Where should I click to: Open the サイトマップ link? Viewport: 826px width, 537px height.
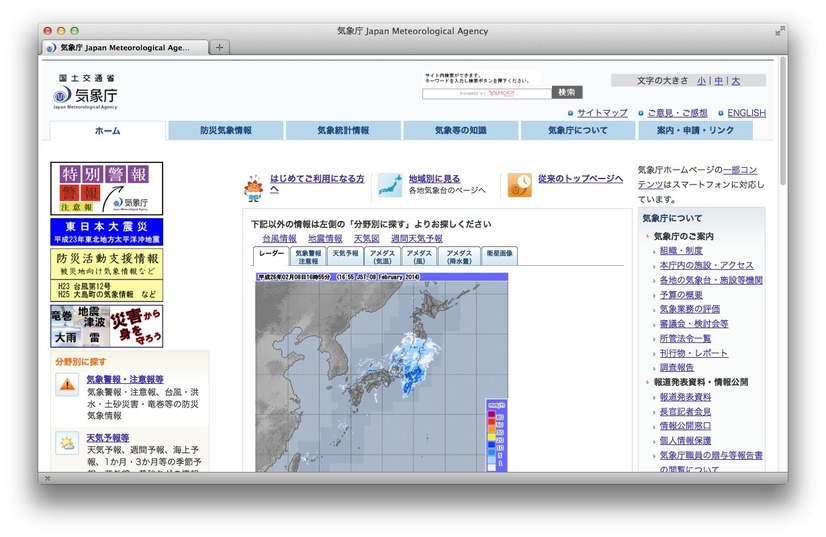click(x=602, y=113)
